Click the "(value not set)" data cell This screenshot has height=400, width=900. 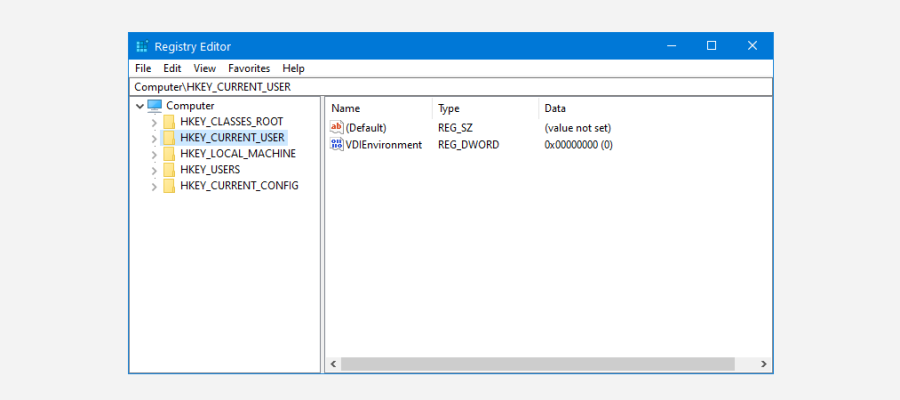tap(577, 128)
